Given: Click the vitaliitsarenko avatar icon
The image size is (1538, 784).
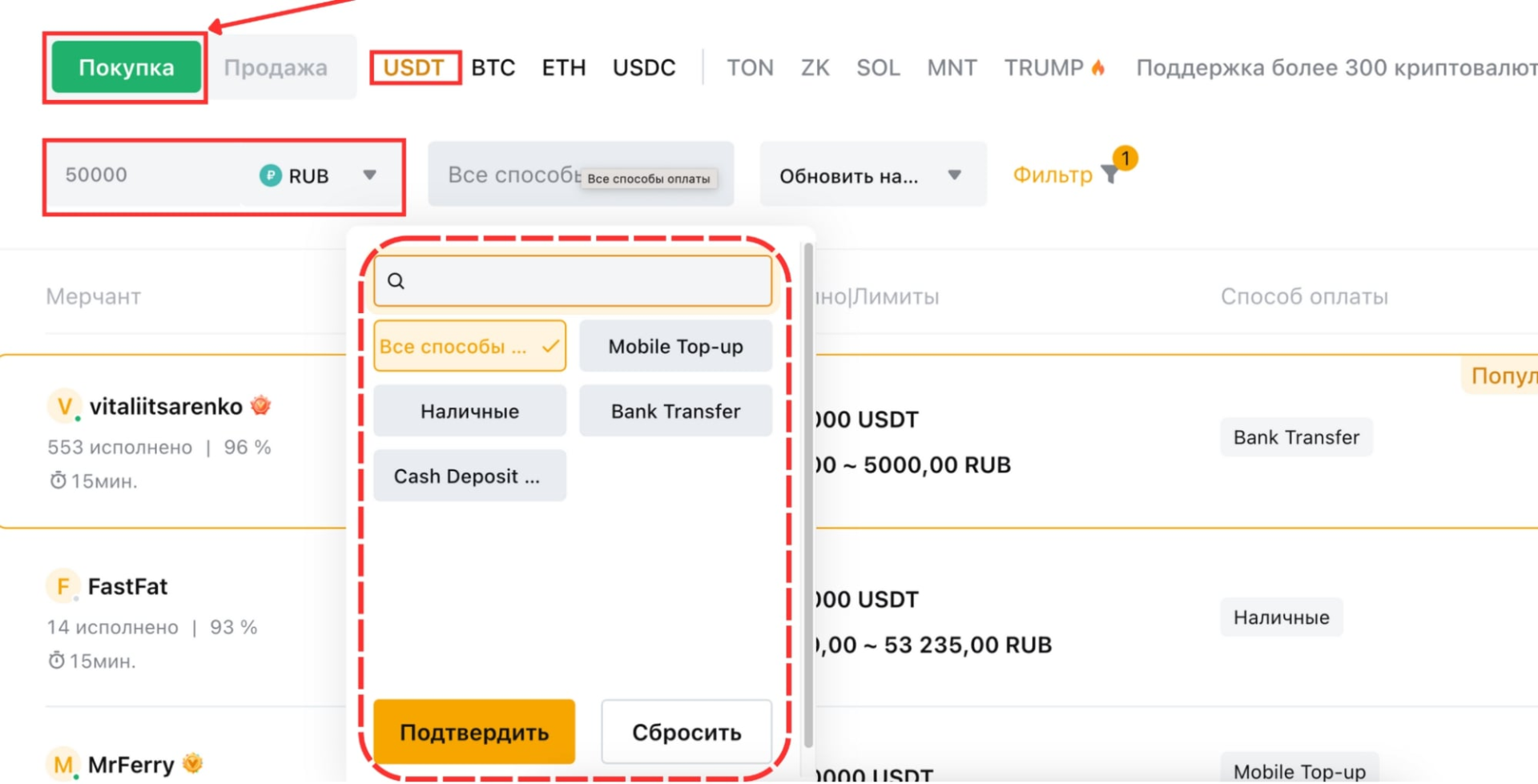Looking at the screenshot, I should point(64,407).
